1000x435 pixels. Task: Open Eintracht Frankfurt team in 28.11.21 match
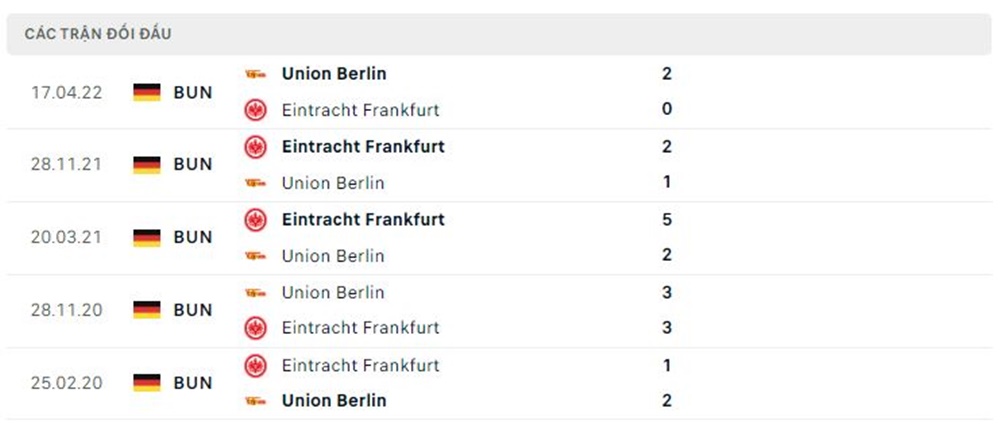[x=363, y=146]
